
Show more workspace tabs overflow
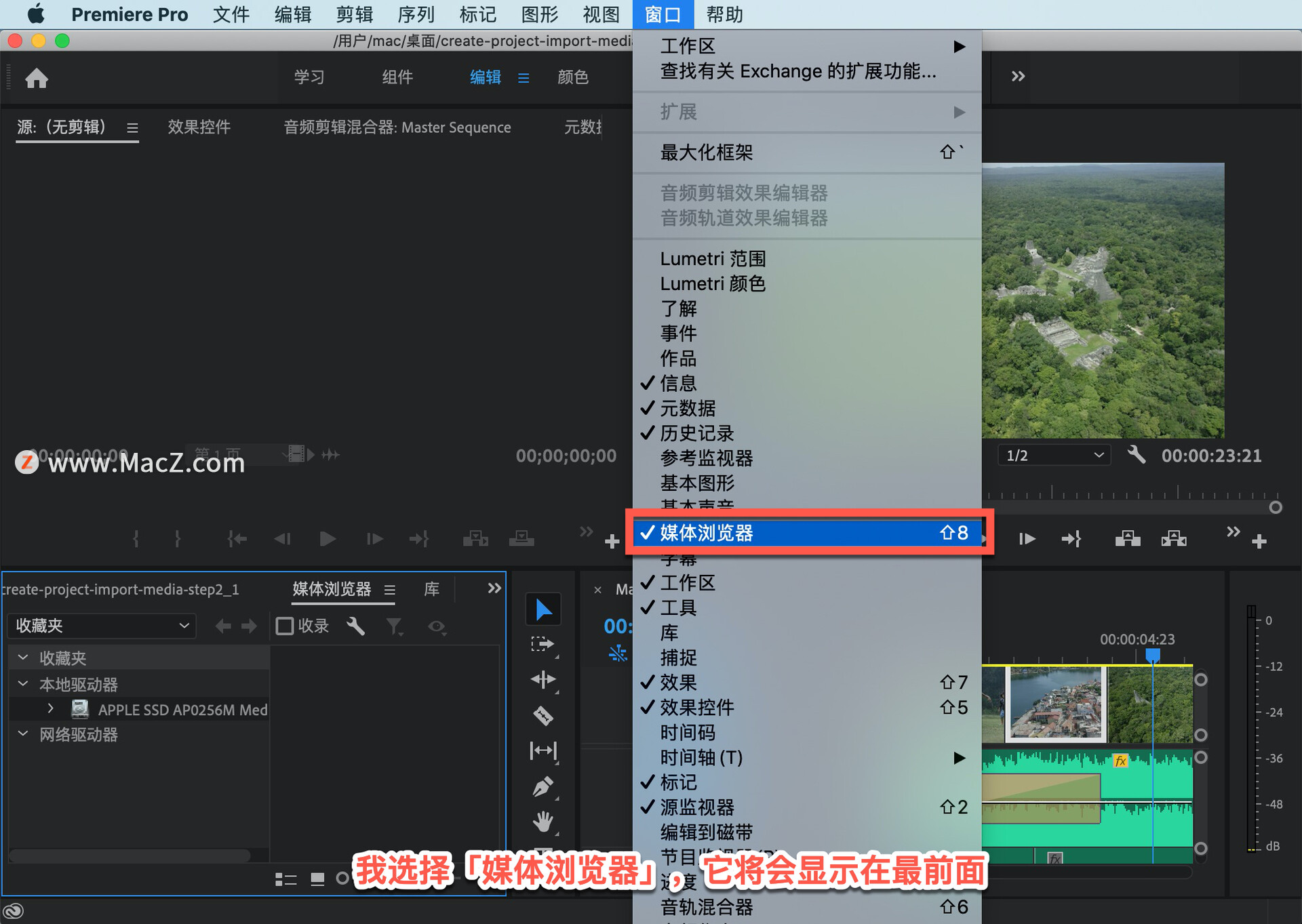1018,77
